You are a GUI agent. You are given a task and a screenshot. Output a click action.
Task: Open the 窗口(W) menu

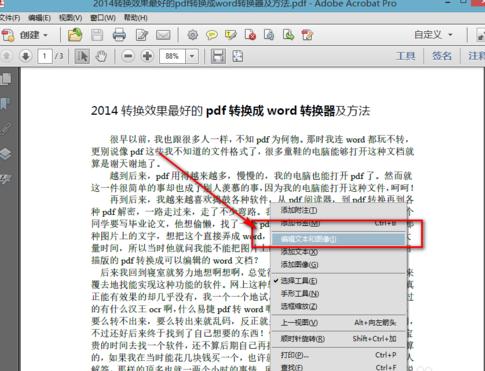click(103, 18)
